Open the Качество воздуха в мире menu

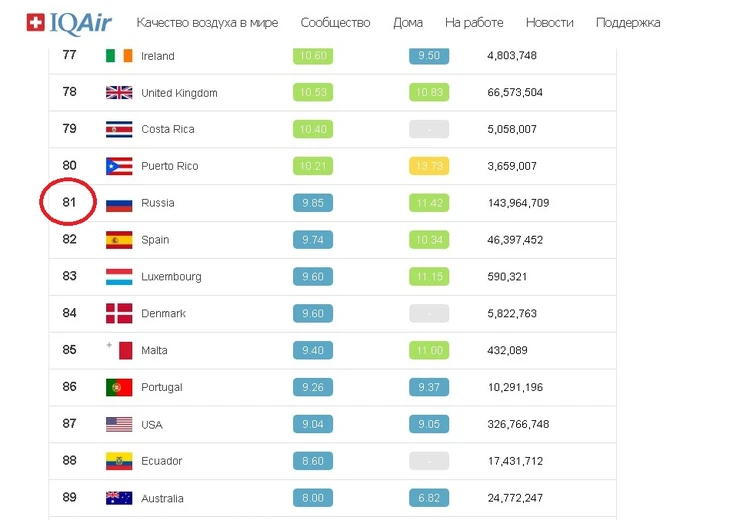(x=207, y=22)
